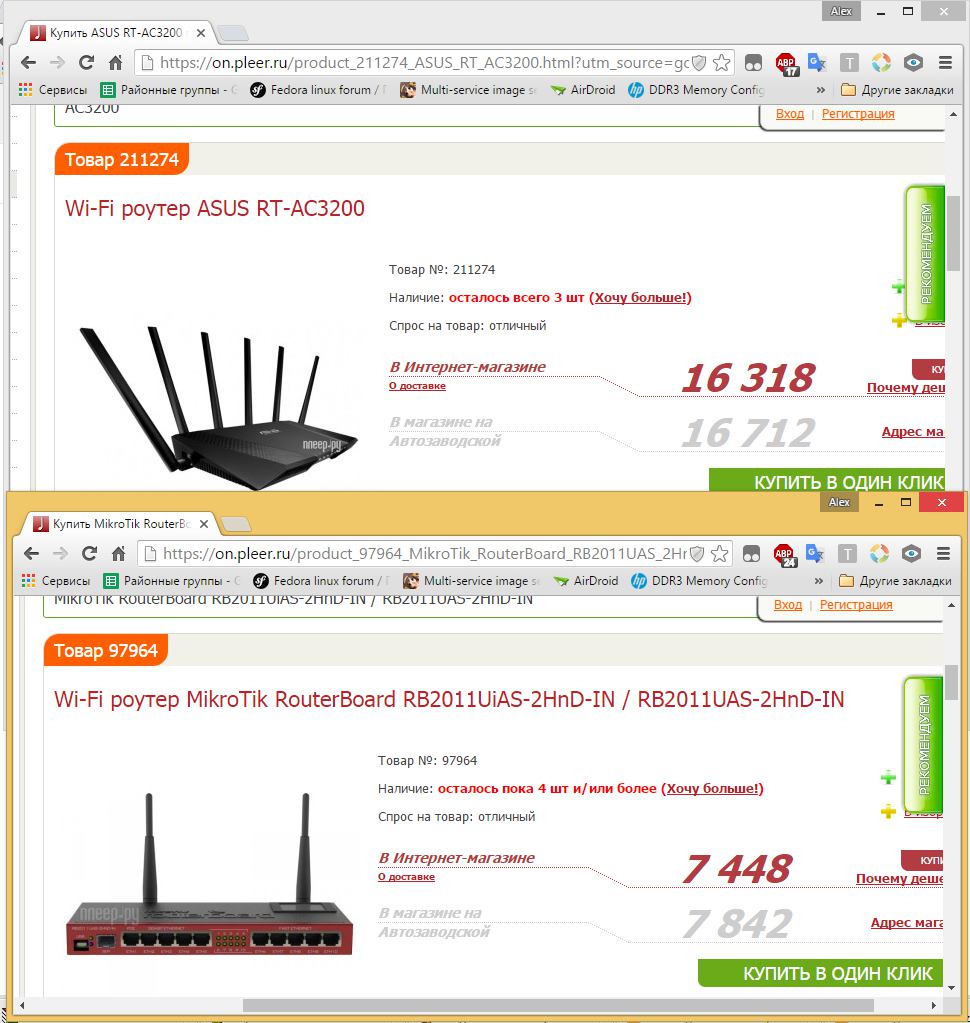
Task: Open Сервисы apps shortcut in top bookmarks bar
Action: pyautogui.click(x=53, y=90)
